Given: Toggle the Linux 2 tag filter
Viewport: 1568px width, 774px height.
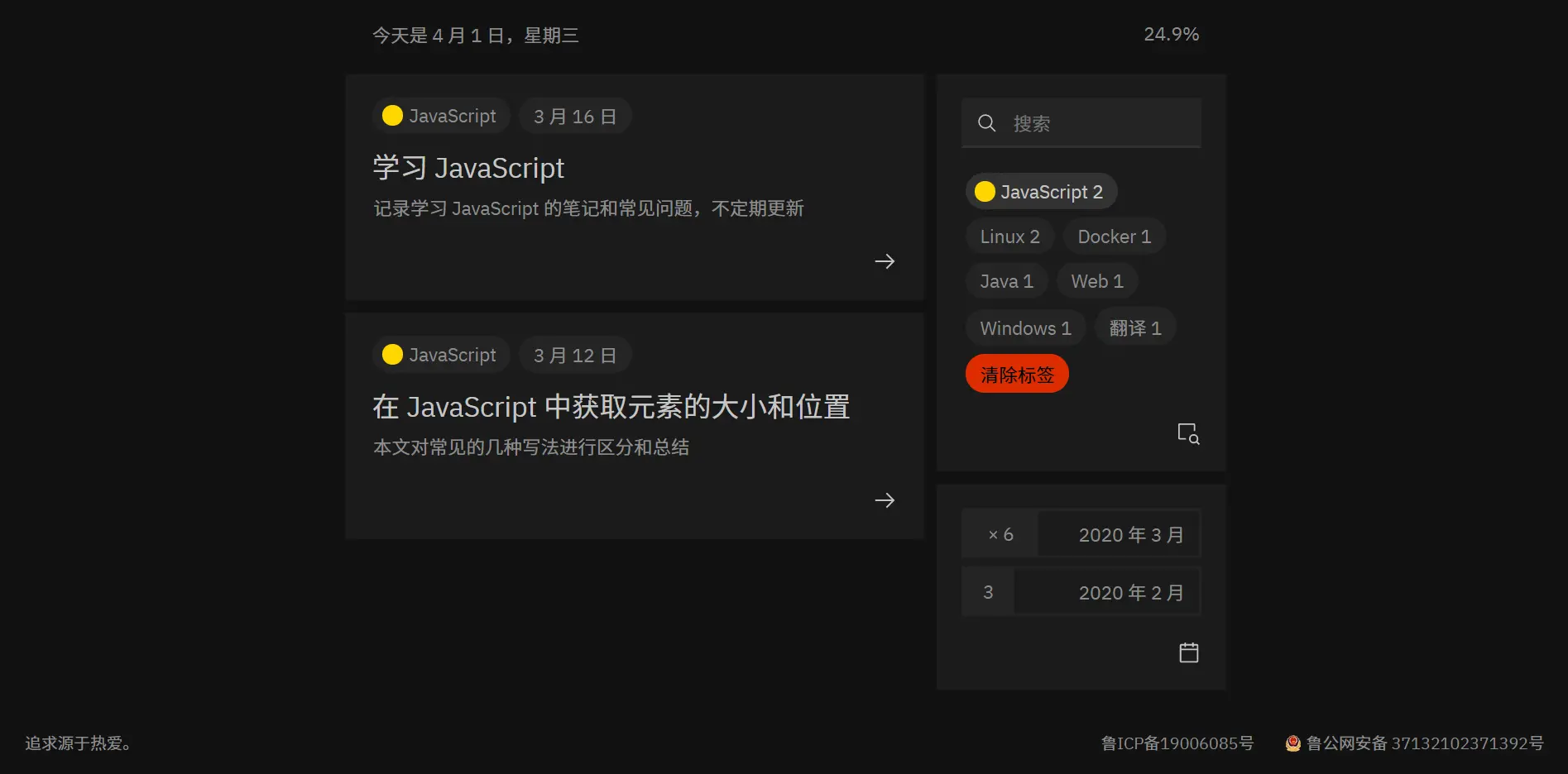Looking at the screenshot, I should point(1009,236).
